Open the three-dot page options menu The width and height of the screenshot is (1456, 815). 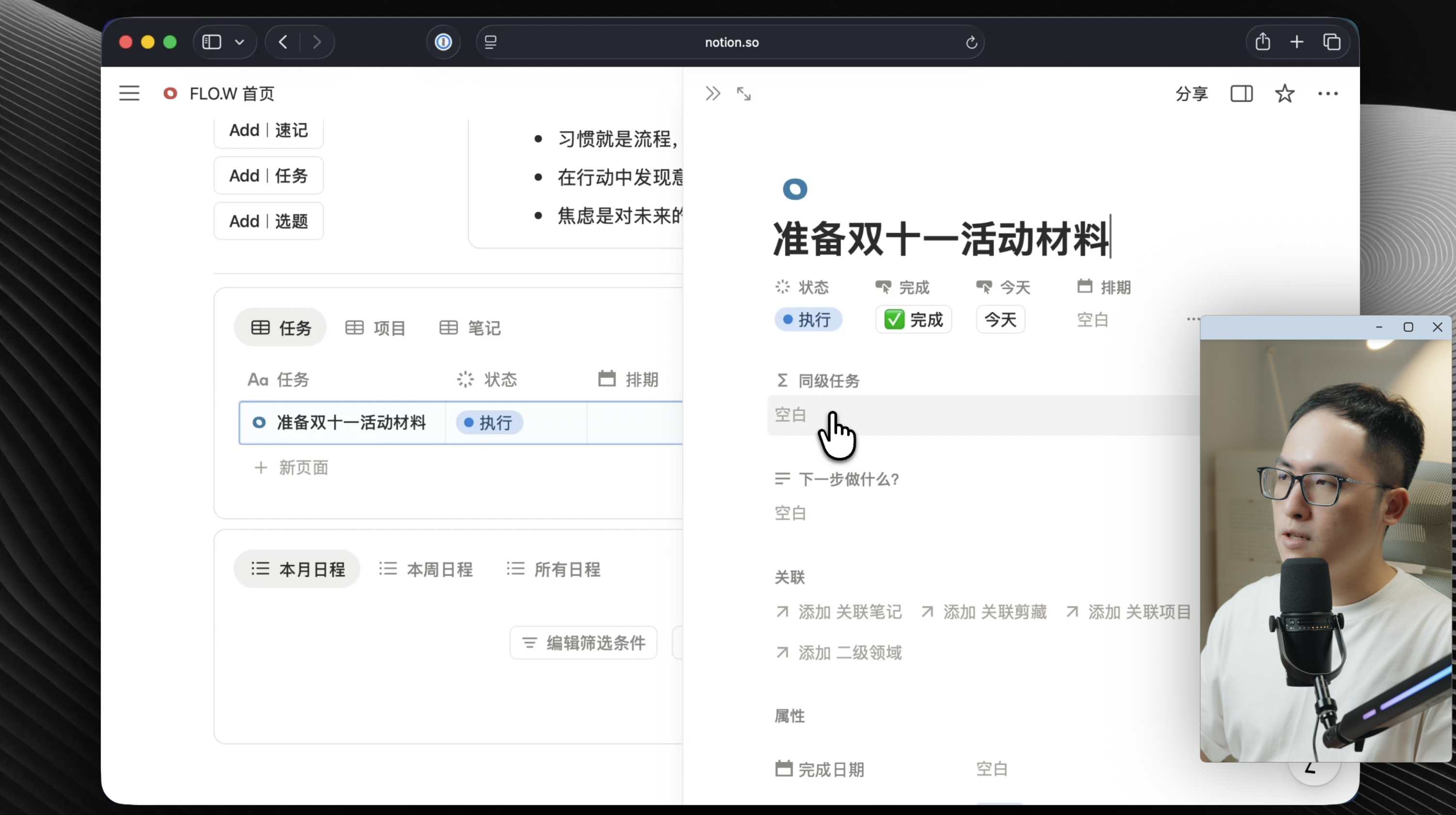click(1327, 94)
